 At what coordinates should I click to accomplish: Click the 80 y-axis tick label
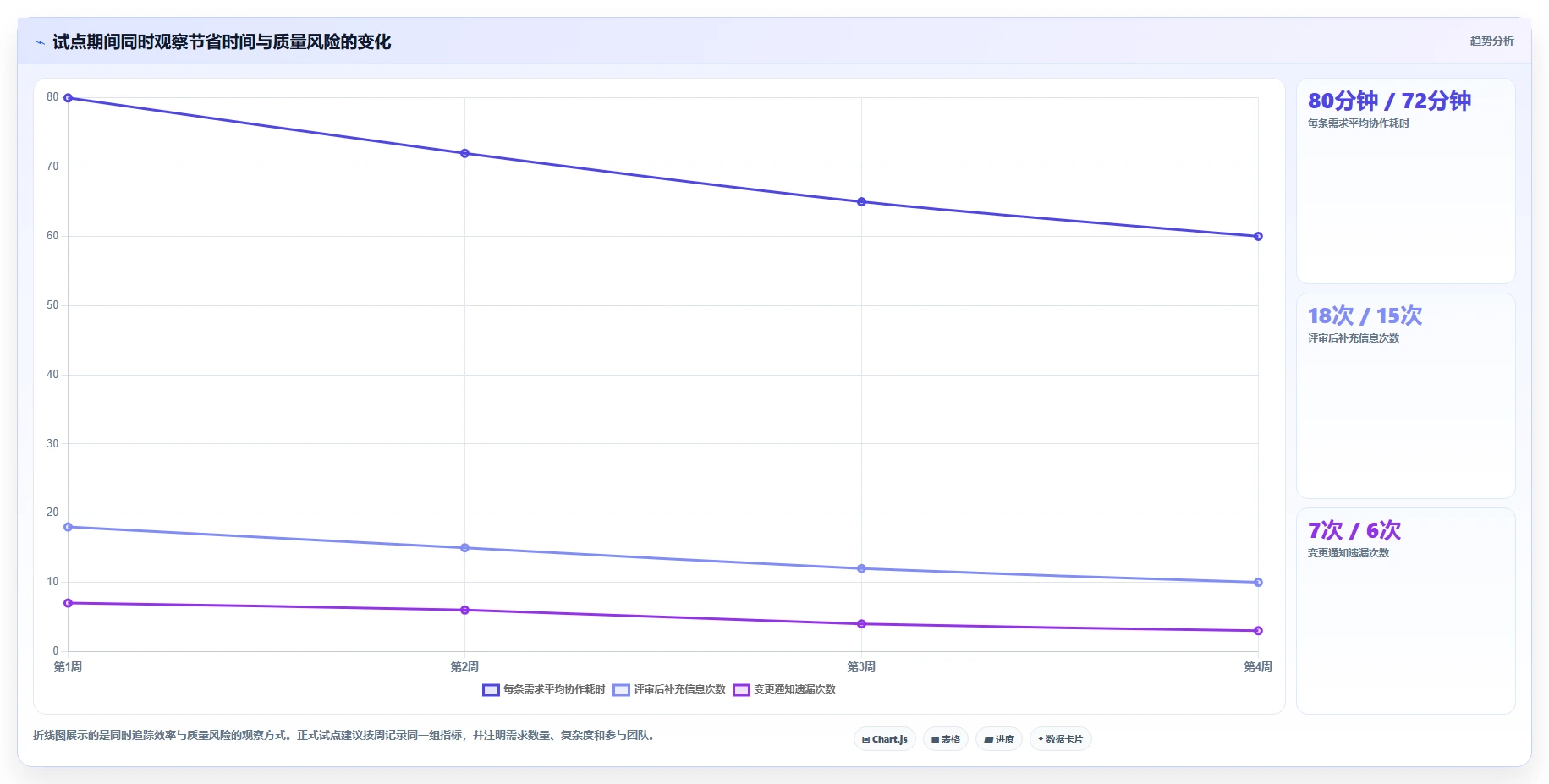52,97
